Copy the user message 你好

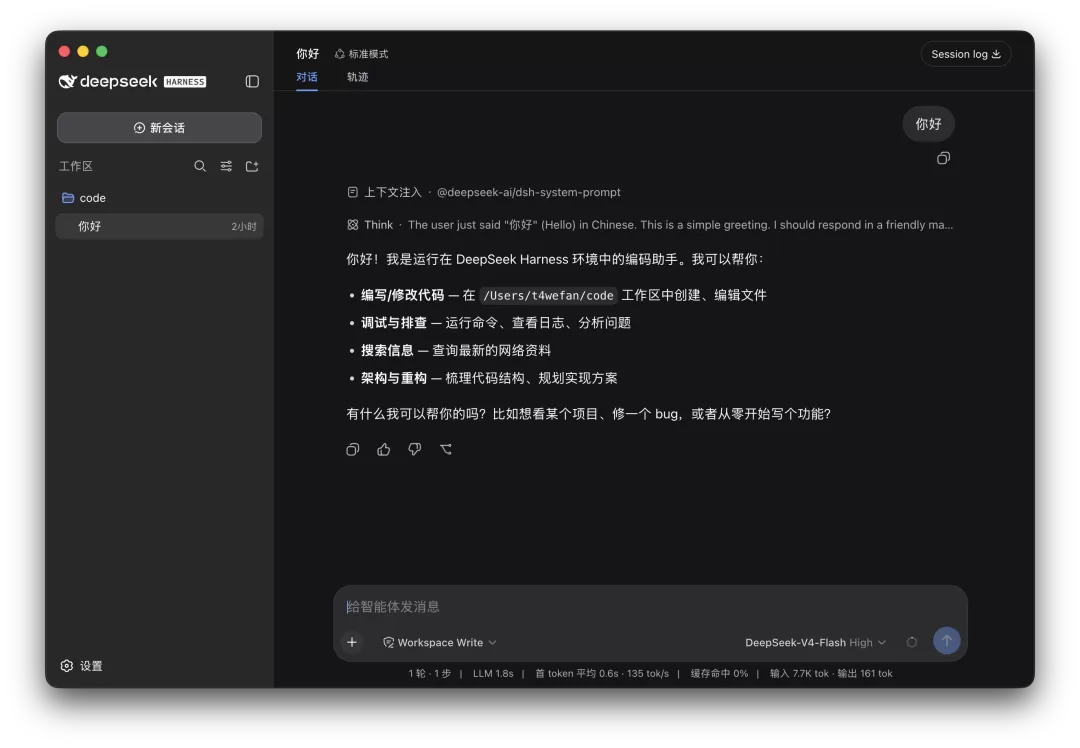coord(944,158)
